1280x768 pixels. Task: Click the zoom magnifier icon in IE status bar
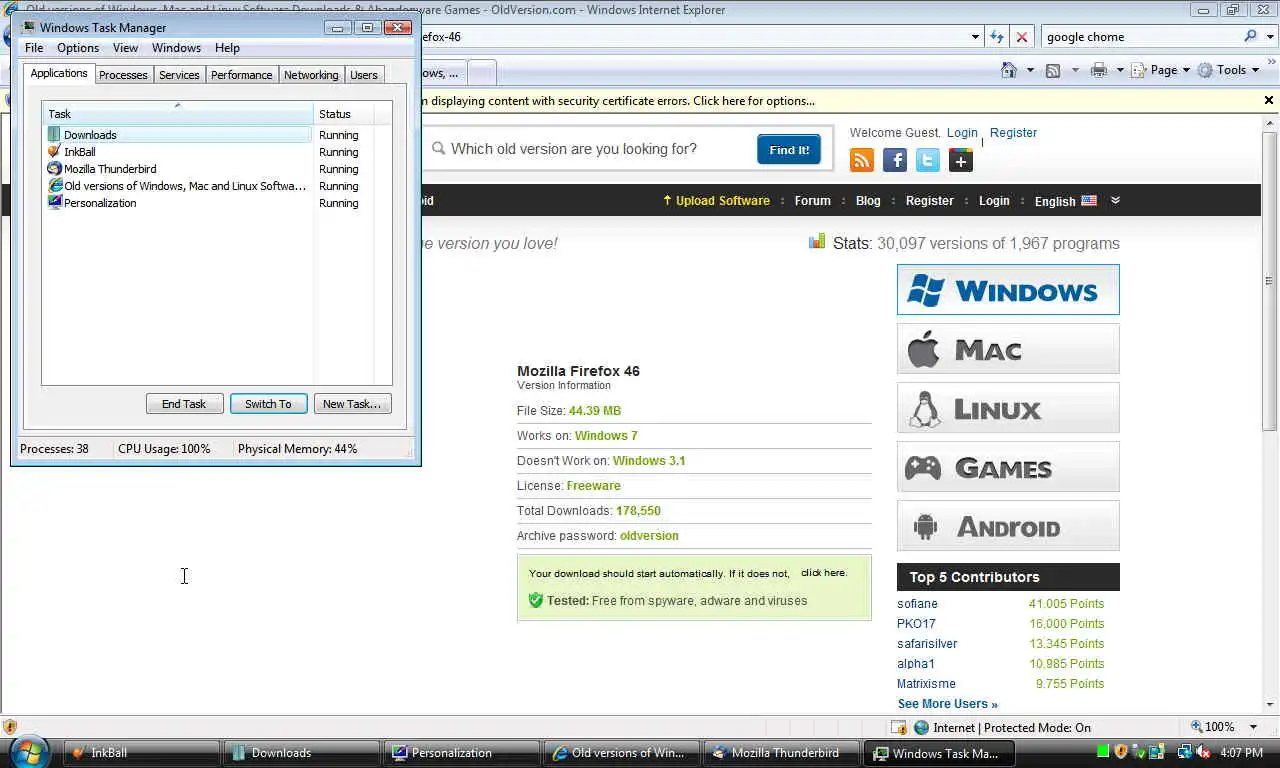[x=1196, y=727]
